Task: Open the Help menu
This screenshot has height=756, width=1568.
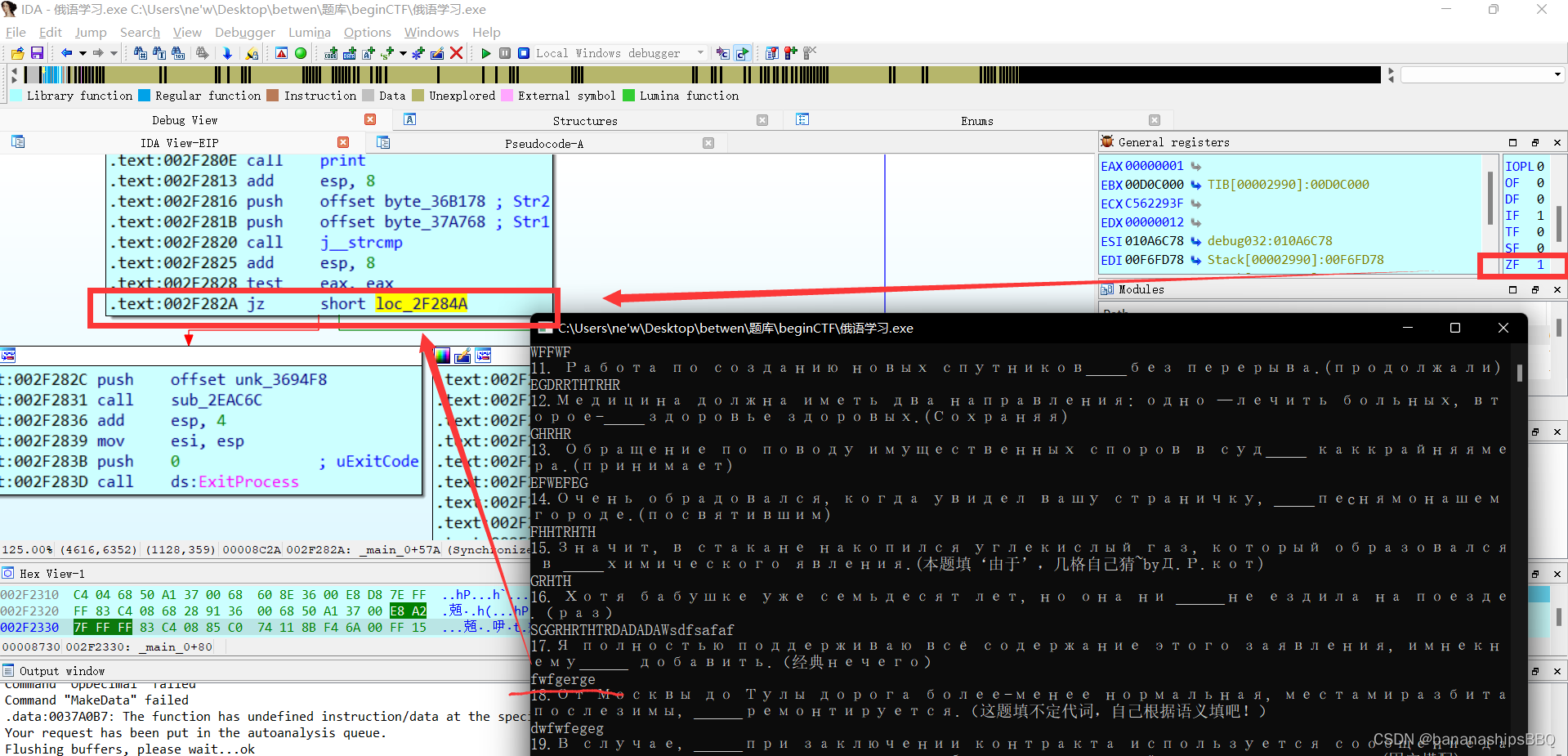Action: (486, 32)
